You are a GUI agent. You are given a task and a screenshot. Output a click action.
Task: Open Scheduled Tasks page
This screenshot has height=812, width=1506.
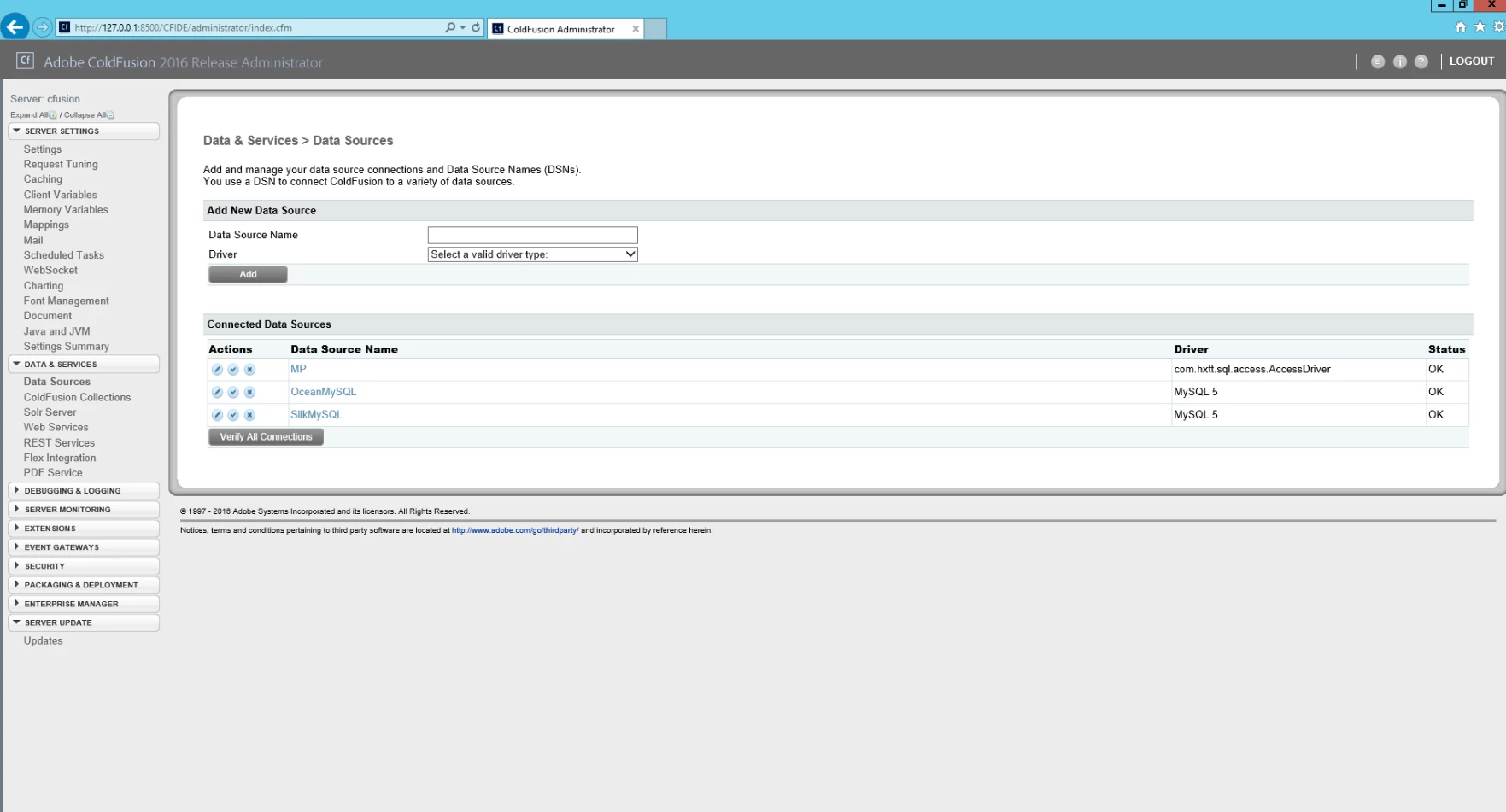(x=64, y=255)
